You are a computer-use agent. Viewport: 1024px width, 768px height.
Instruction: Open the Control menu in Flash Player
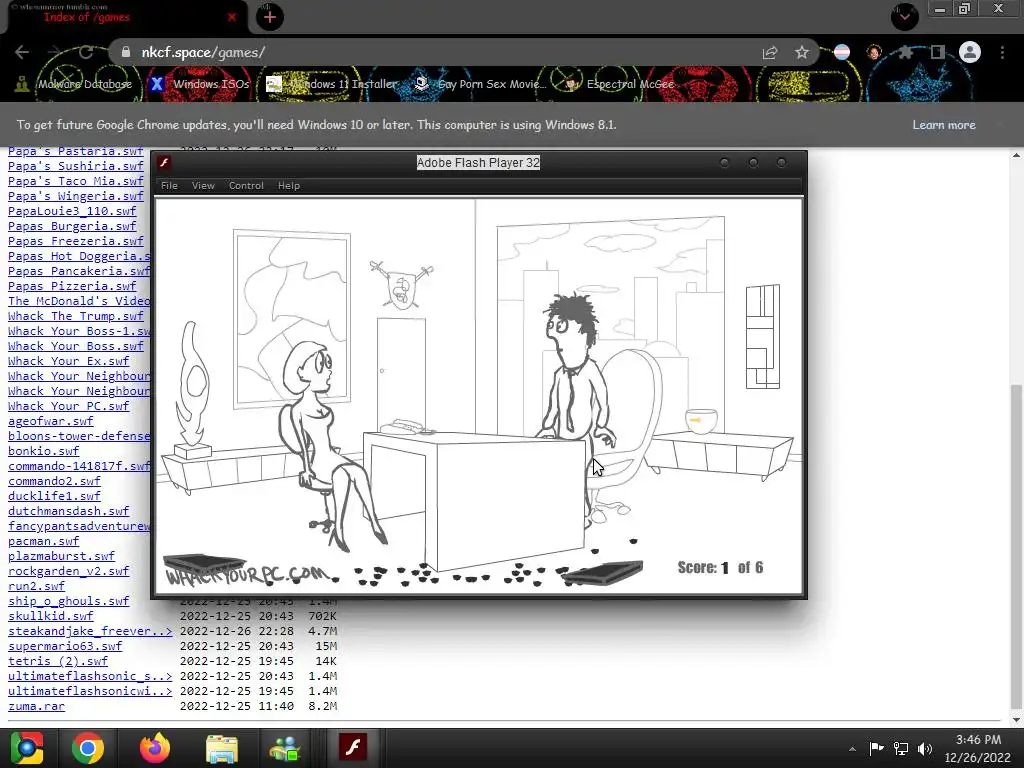(246, 185)
